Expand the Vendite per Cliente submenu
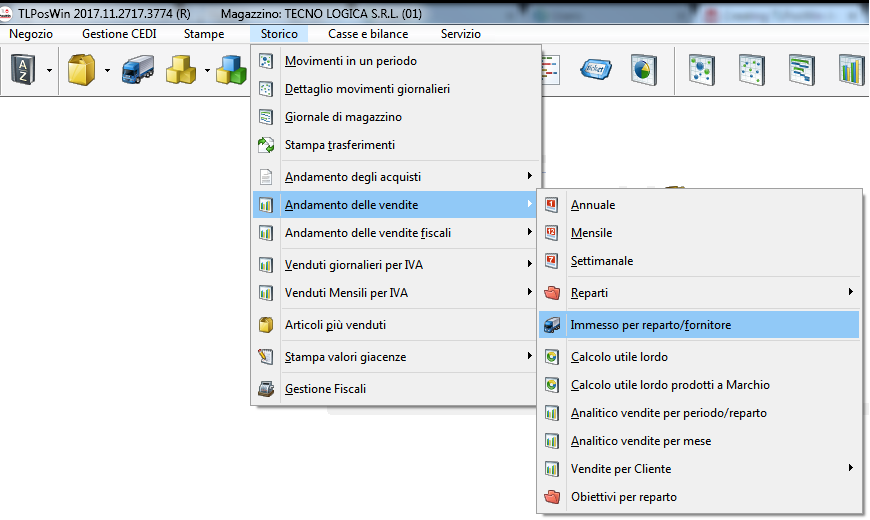The height and width of the screenshot is (520, 870). click(850, 468)
